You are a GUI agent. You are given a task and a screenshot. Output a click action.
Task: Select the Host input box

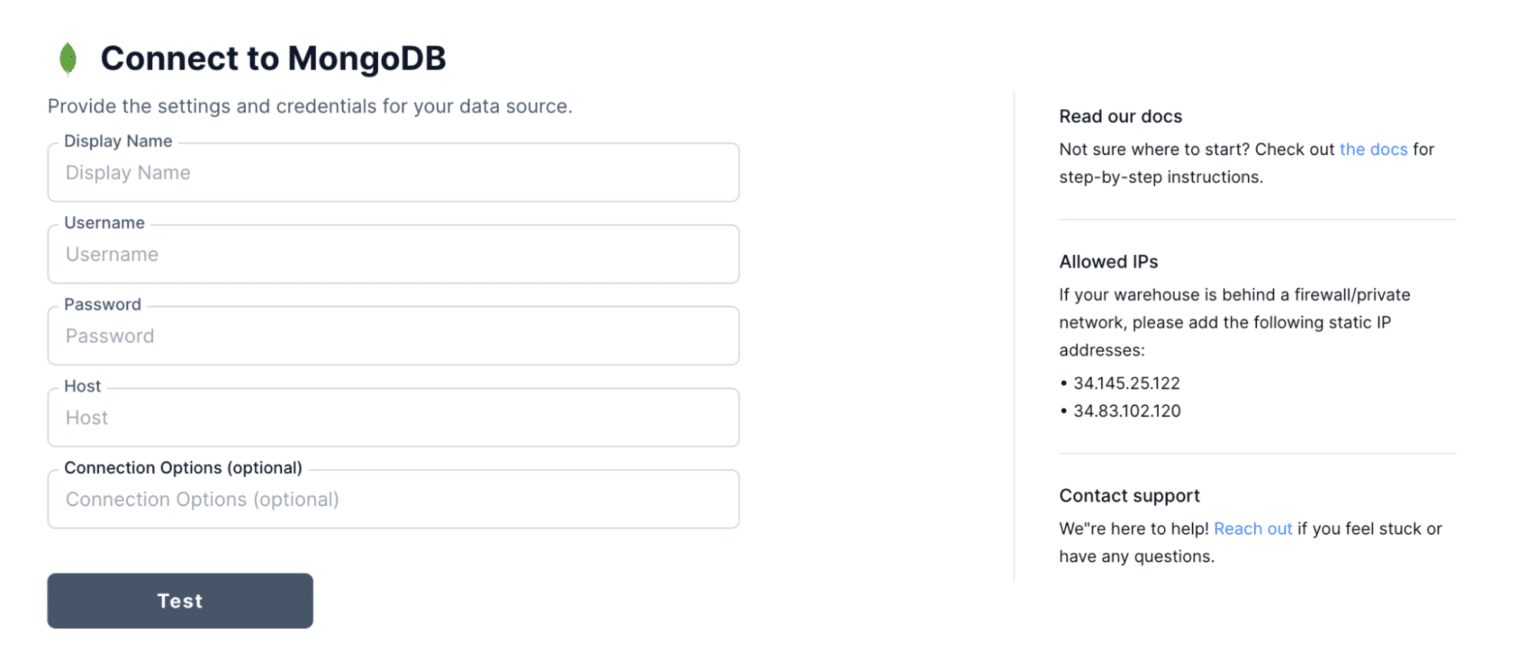393,417
